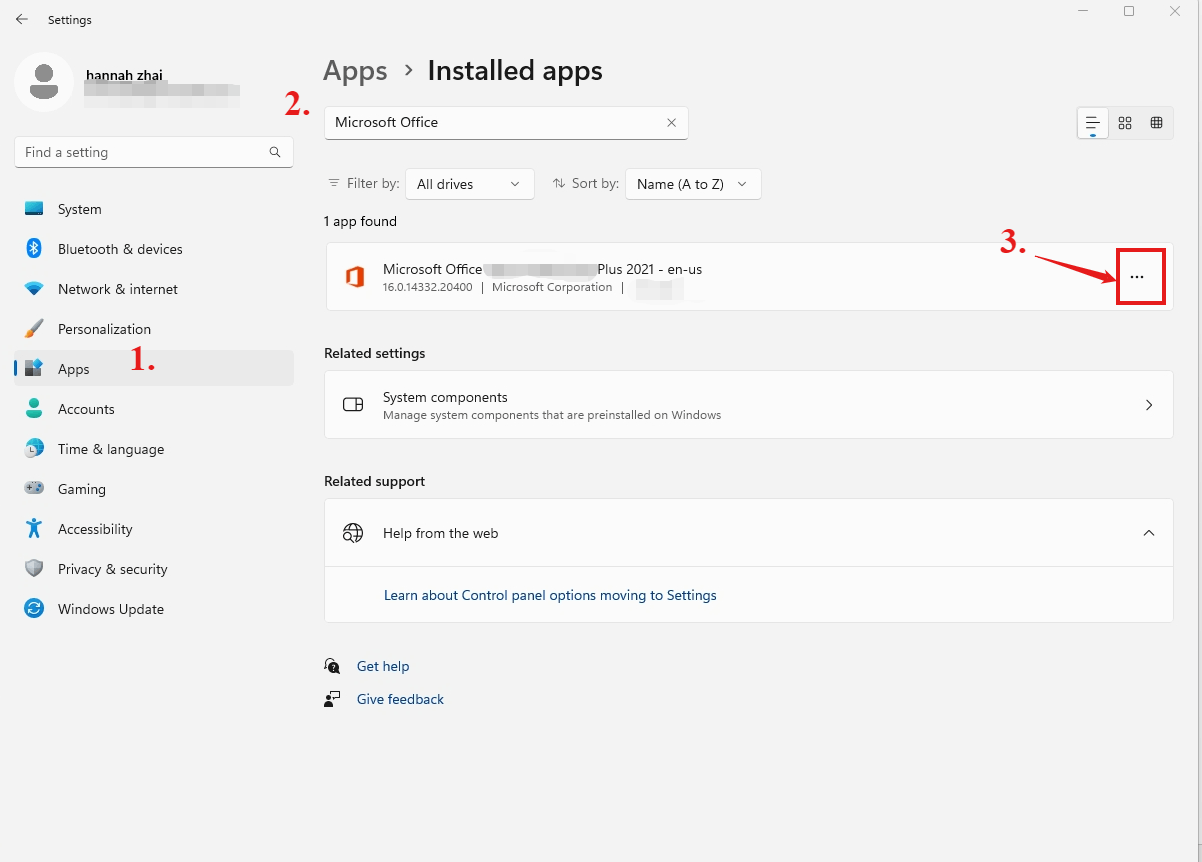
Task: Click the Gaming controller icon
Action: [34, 489]
